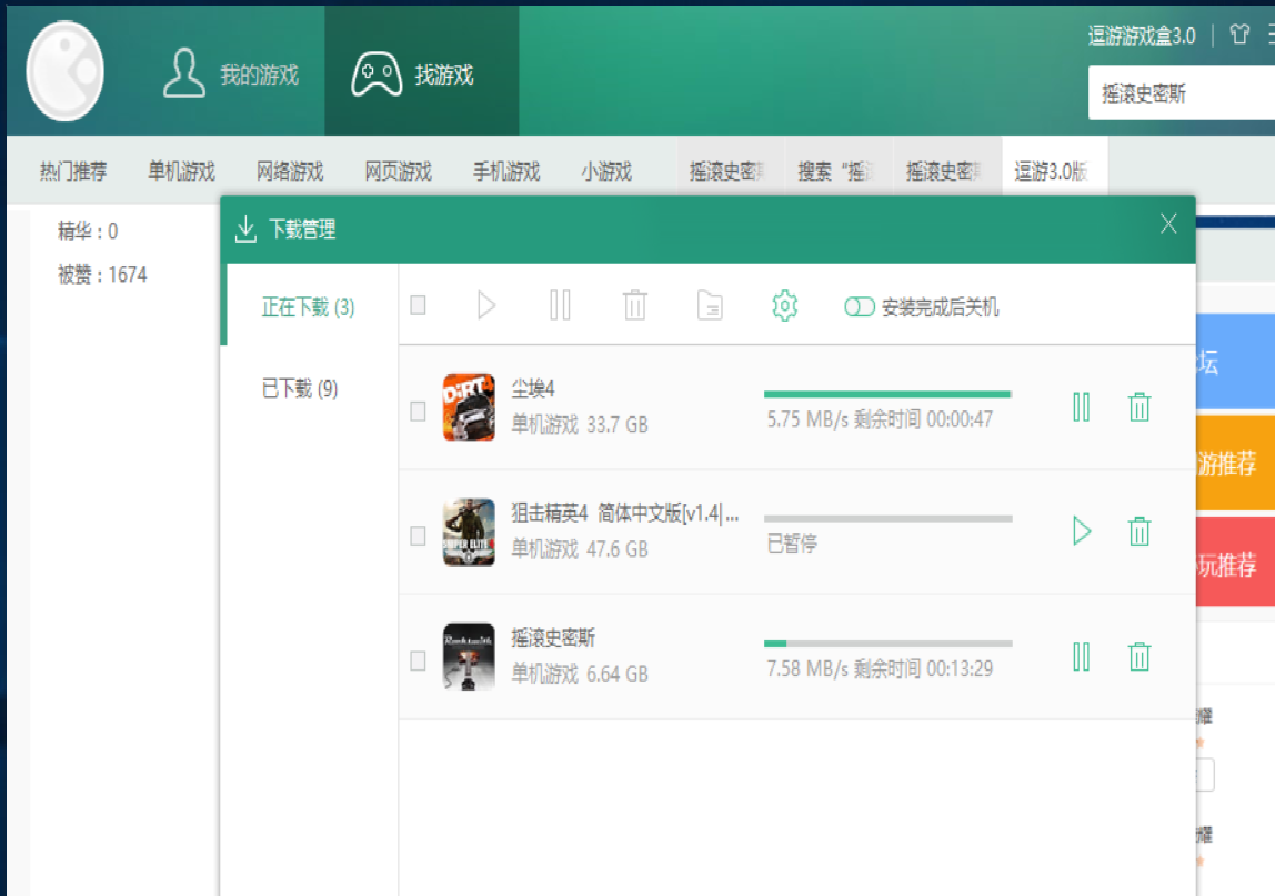The image size is (1275, 896).
Task: Click the 狙击精英4 game thumbnail
Action: pos(468,532)
